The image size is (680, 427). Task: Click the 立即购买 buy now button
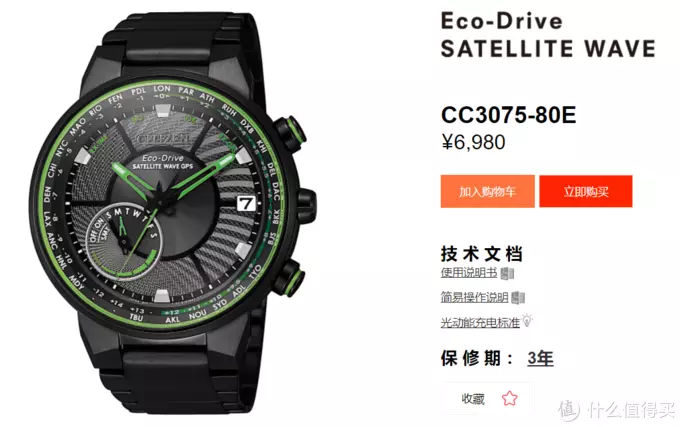point(586,191)
